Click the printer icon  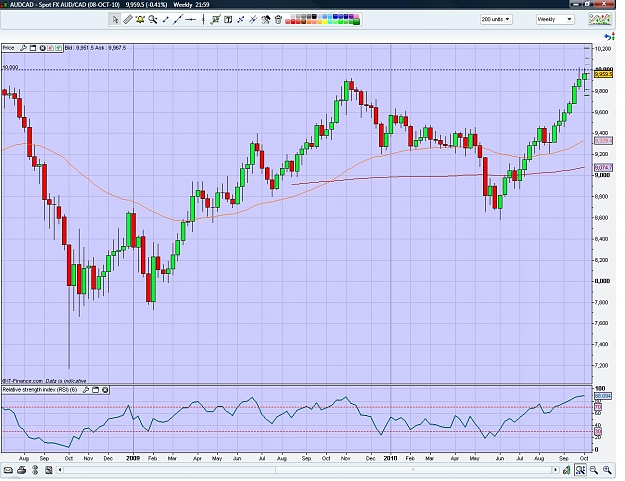pos(22,470)
